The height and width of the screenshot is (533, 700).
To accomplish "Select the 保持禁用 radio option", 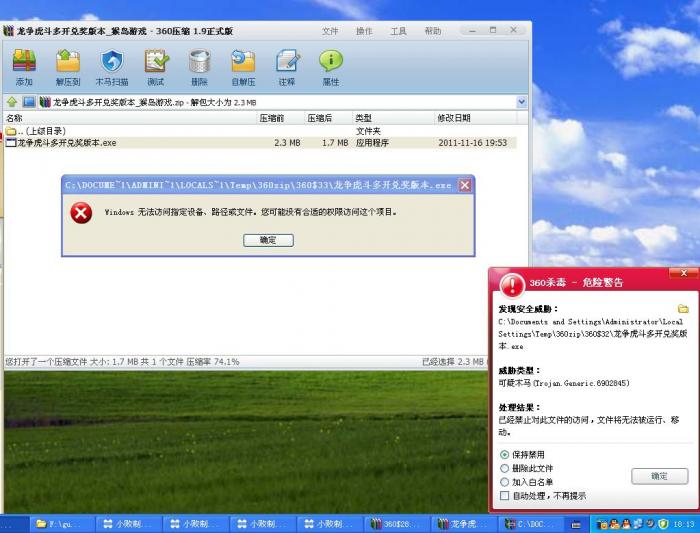I will pyautogui.click(x=504, y=454).
